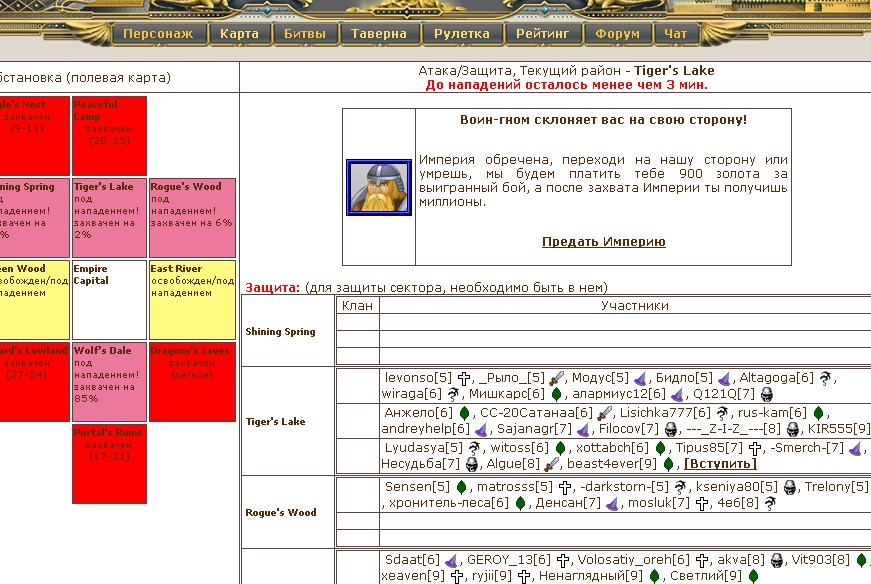Image resolution: width=871 pixels, height=584 pixels.
Task: Click the leaf icon after Мишкарс[6]
Action: (557, 394)
